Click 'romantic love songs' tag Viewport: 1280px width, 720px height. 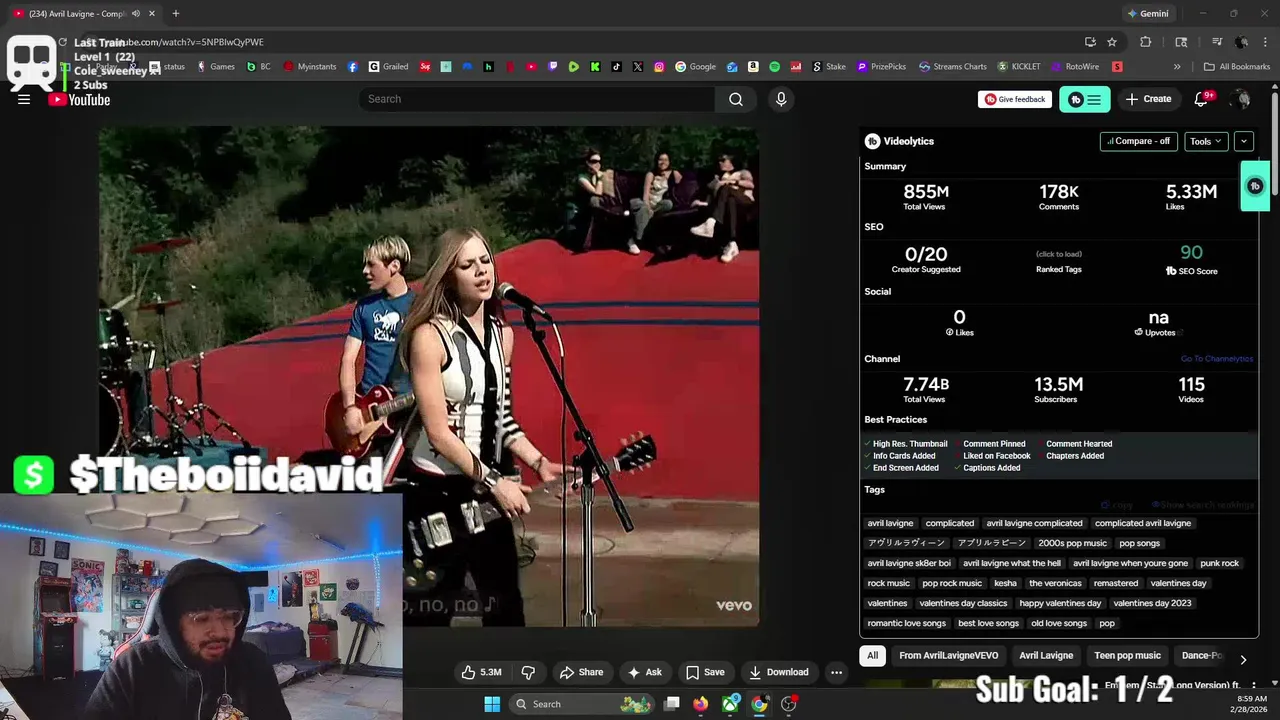click(x=906, y=623)
